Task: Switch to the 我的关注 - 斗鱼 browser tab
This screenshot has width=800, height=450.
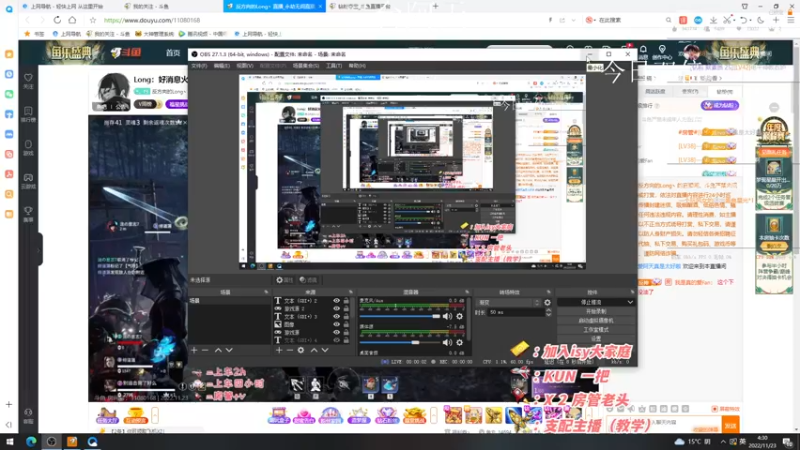Action: (151, 6)
